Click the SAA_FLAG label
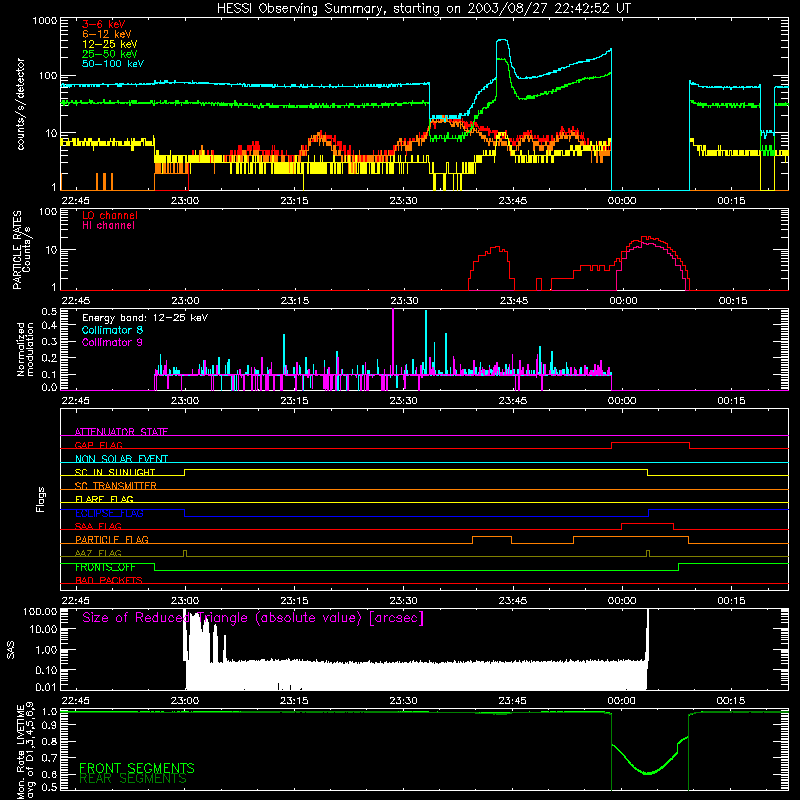This screenshot has width=800, height=800. 98,526
